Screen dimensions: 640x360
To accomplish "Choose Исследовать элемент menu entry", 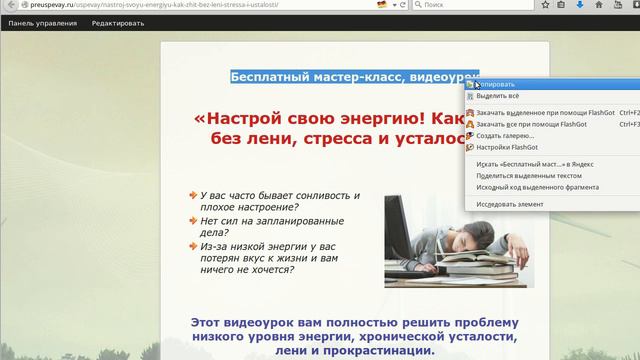I will coord(553,204).
